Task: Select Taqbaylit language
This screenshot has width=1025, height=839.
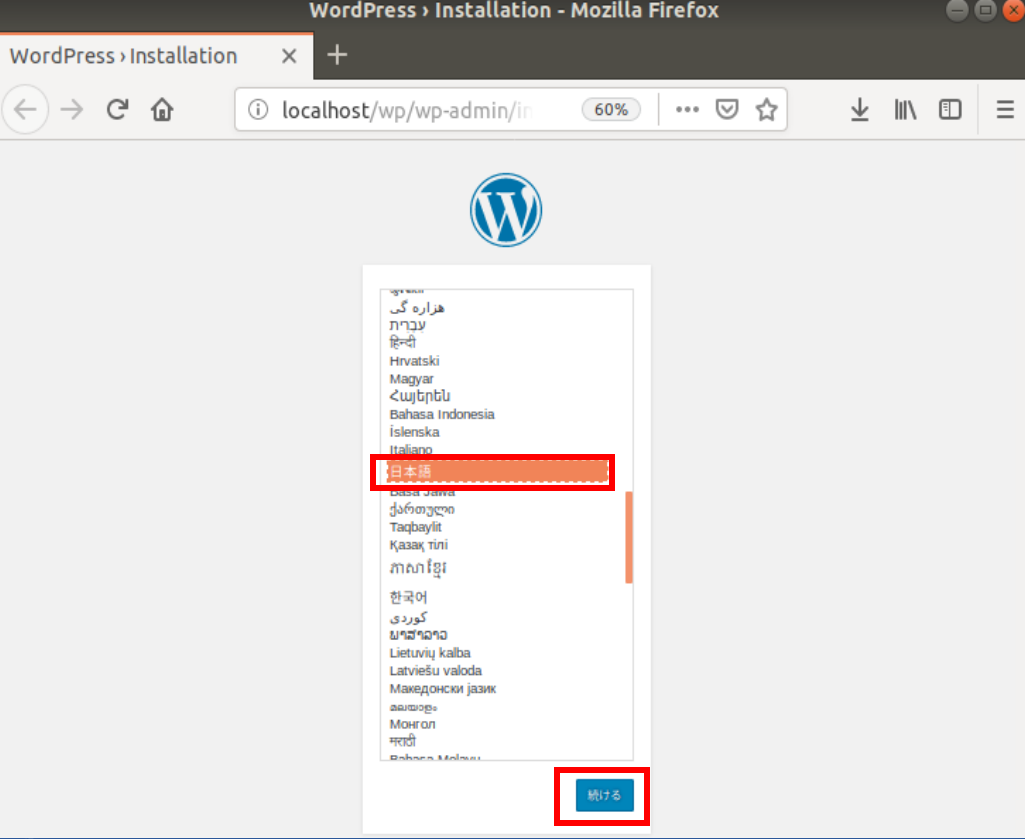Action: click(415, 527)
